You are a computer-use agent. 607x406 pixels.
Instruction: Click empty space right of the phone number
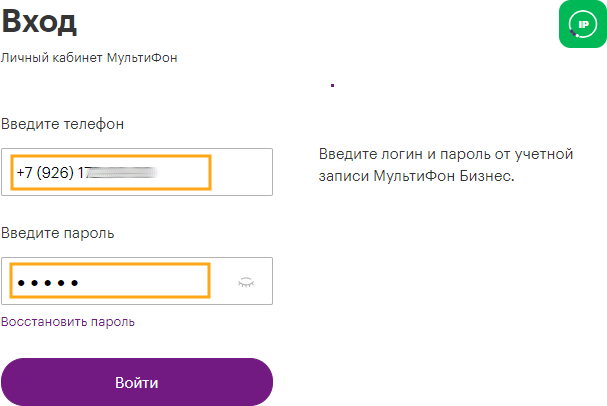coord(240,172)
